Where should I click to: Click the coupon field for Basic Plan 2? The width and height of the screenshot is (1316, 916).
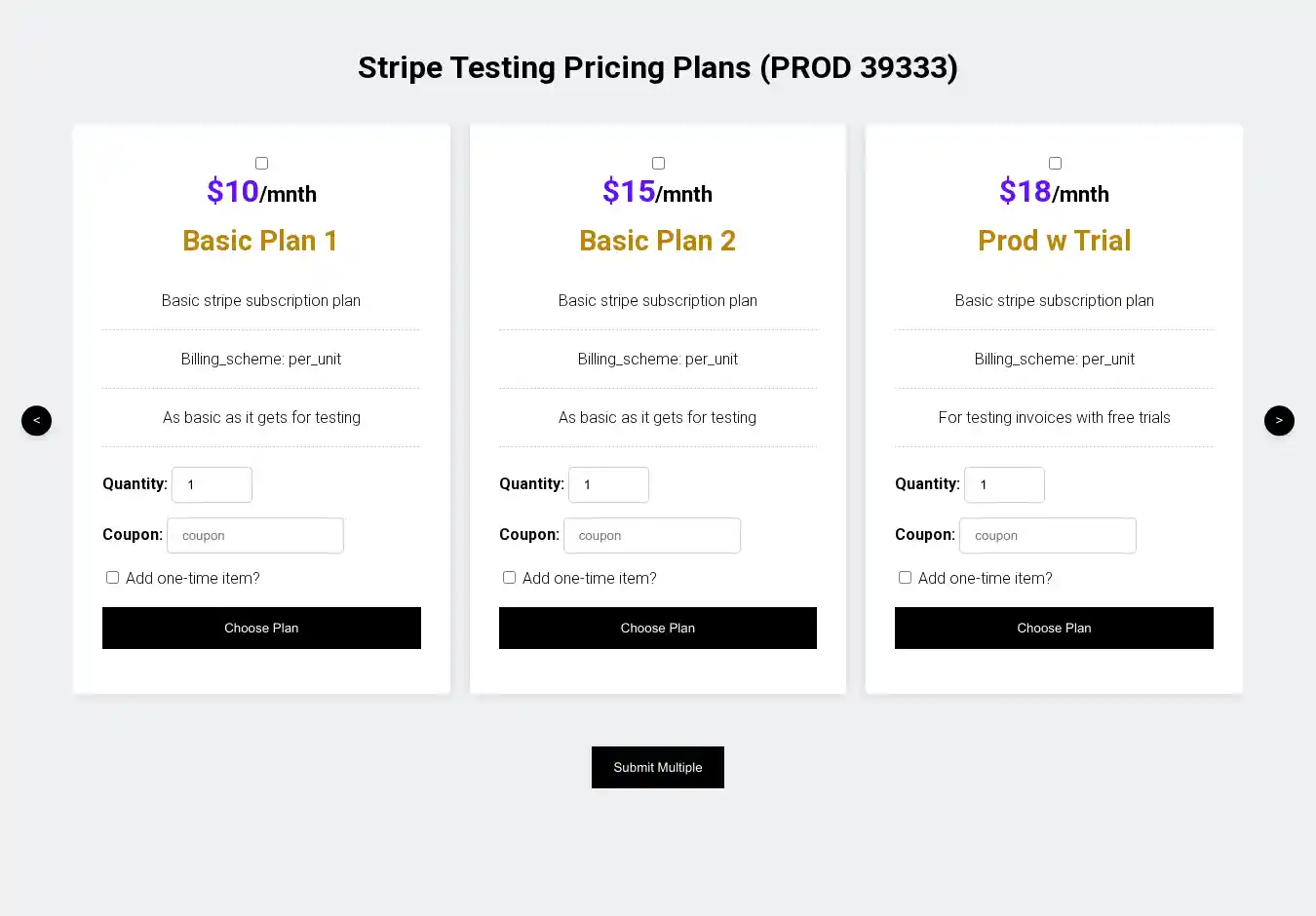click(x=652, y=536)
